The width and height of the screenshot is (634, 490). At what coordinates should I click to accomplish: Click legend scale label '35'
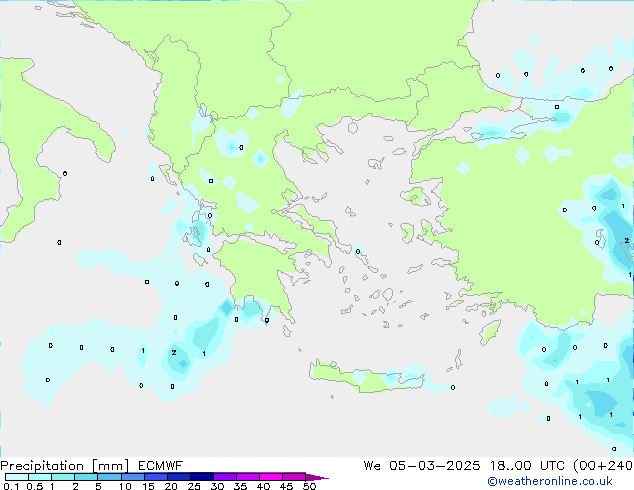pyautogui.click(x=240, y=486)
